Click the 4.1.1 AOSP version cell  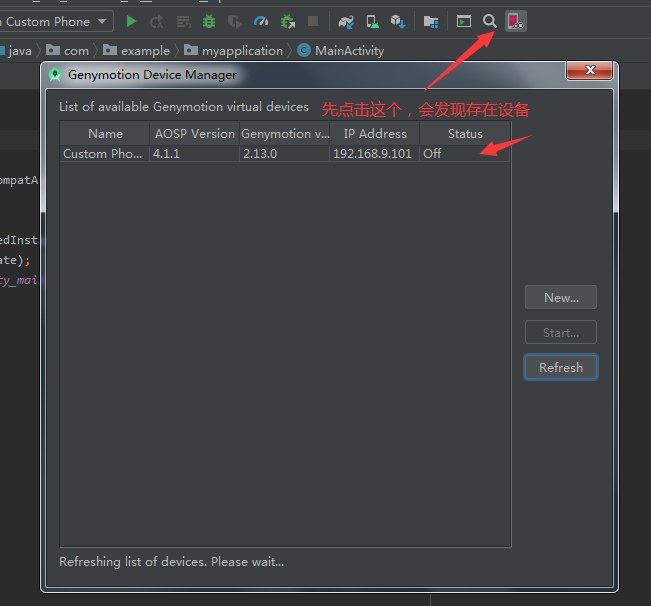(194, 154)
